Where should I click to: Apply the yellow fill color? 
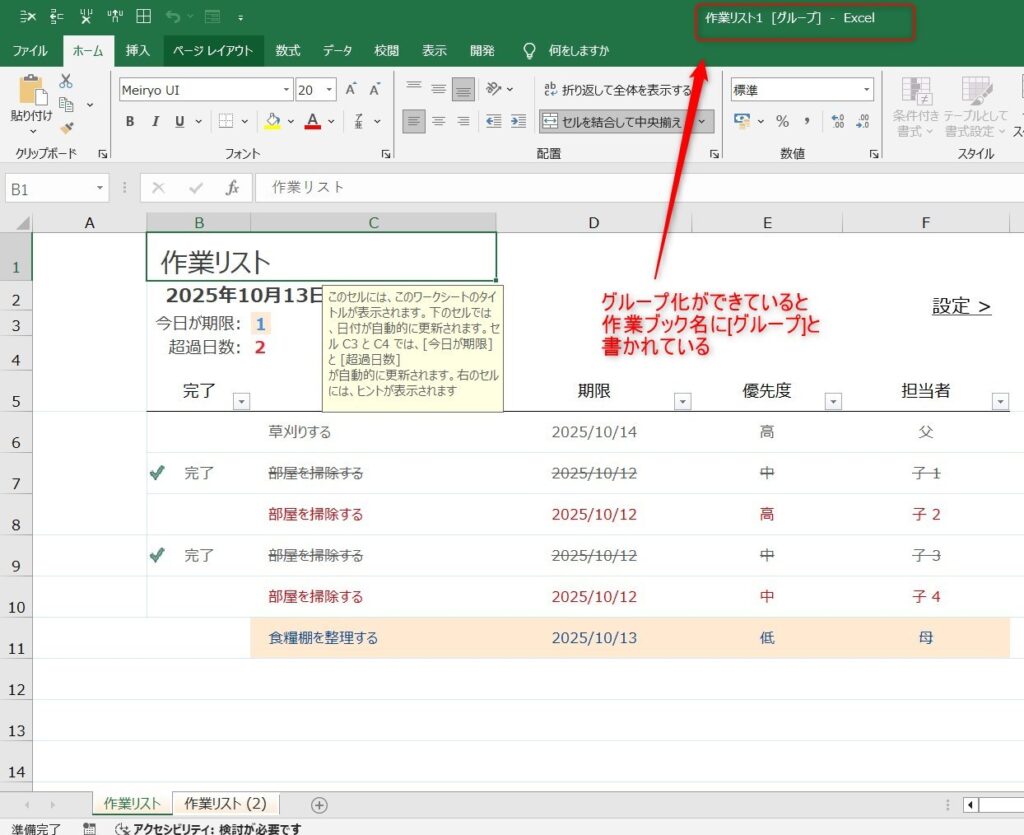(x=272, y=121)
